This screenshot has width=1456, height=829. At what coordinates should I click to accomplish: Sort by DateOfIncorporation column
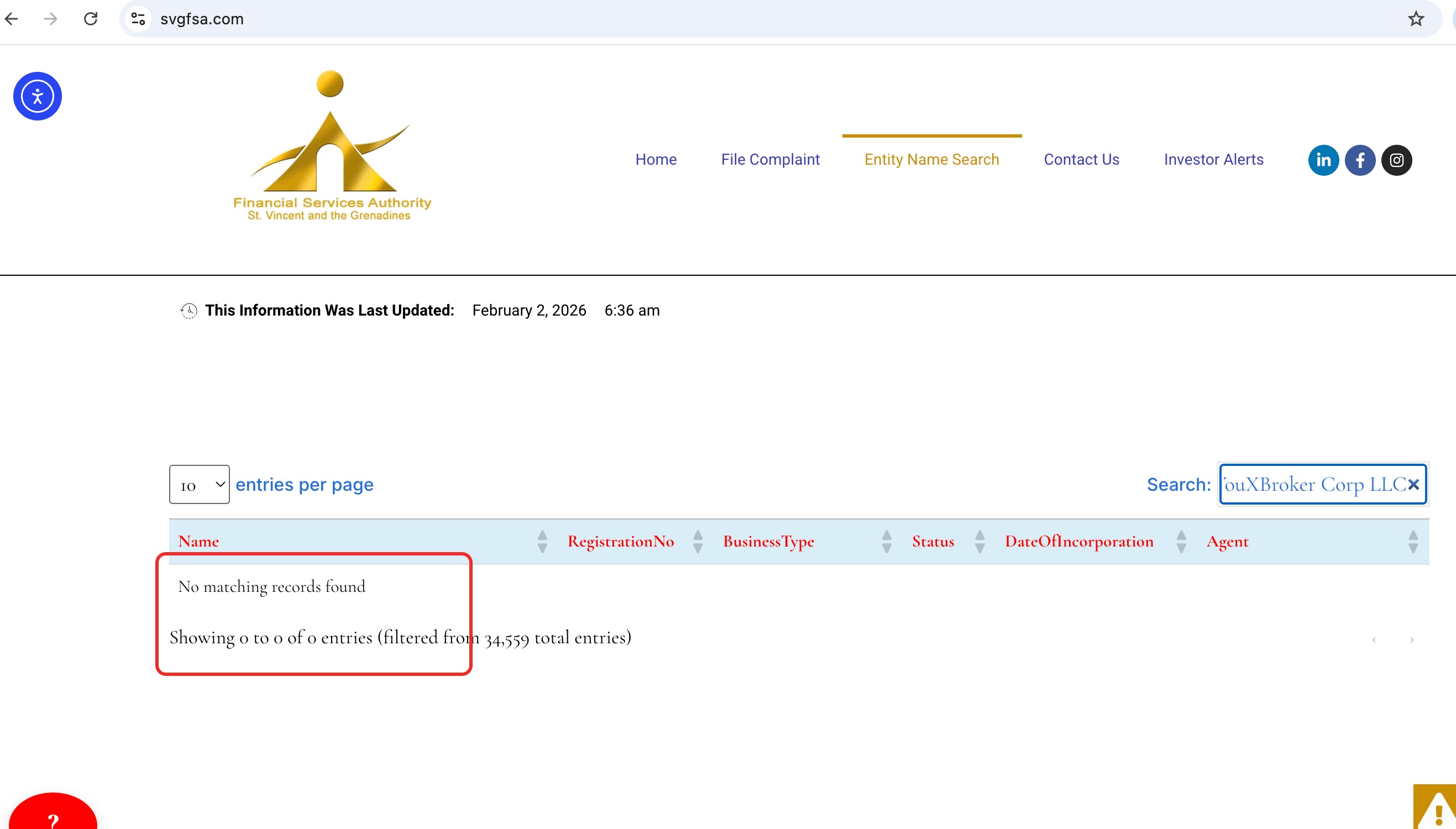(1078, 542)
